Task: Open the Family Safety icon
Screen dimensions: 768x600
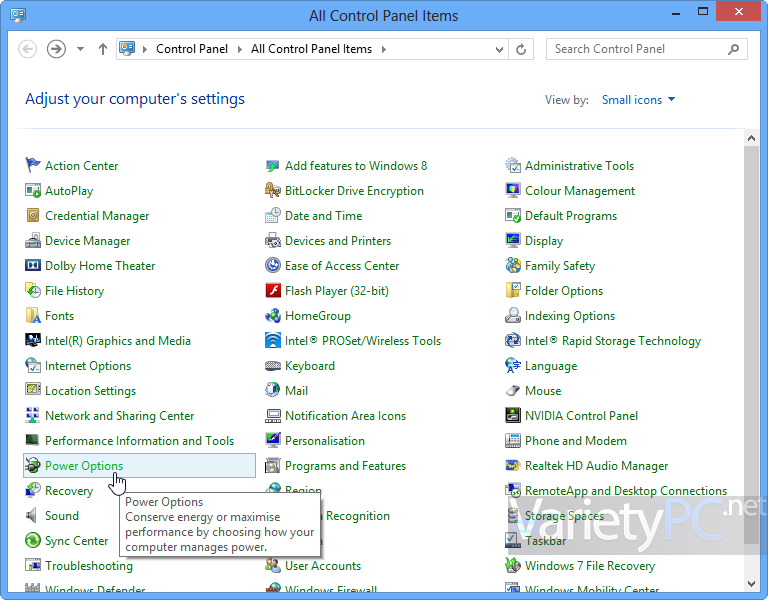Action: point(513,266)
